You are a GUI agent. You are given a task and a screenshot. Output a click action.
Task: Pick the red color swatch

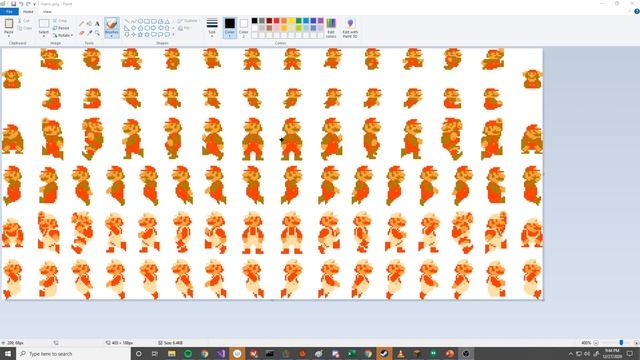click(277, 20)
